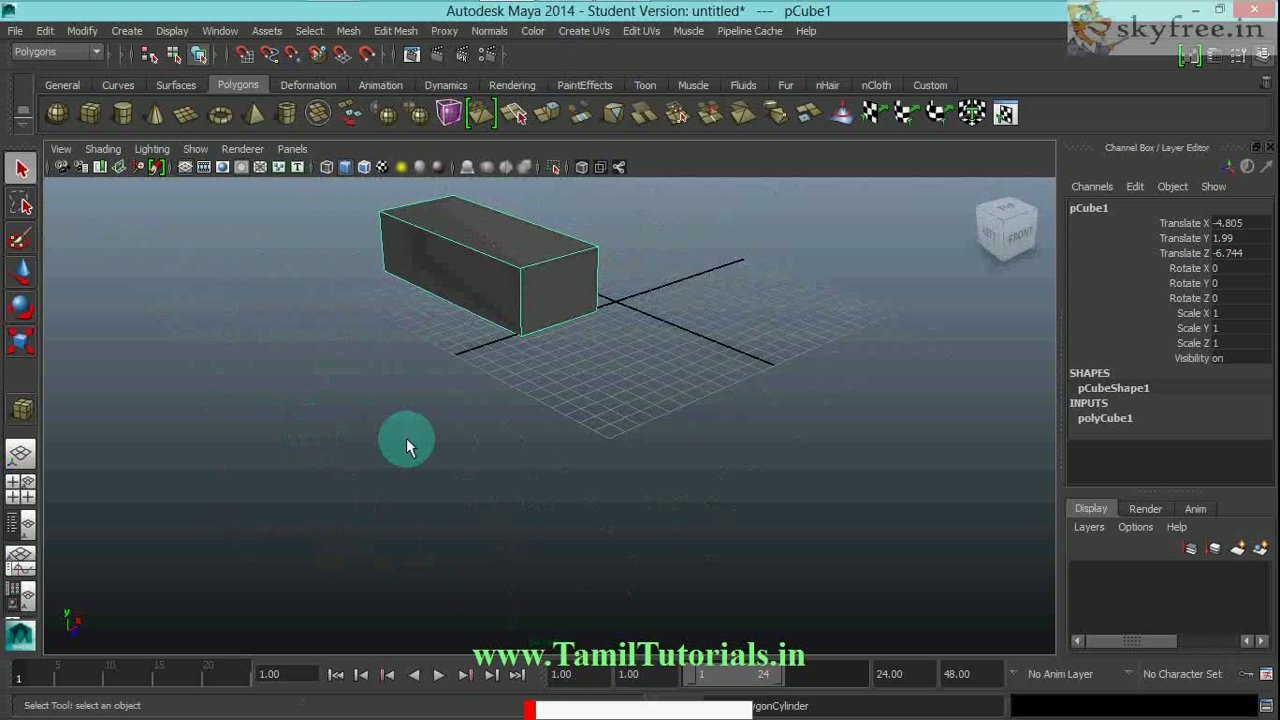
Task: Open the Channel Box Channels menu
Action: pyautogui.click(x=1092, y=187)
